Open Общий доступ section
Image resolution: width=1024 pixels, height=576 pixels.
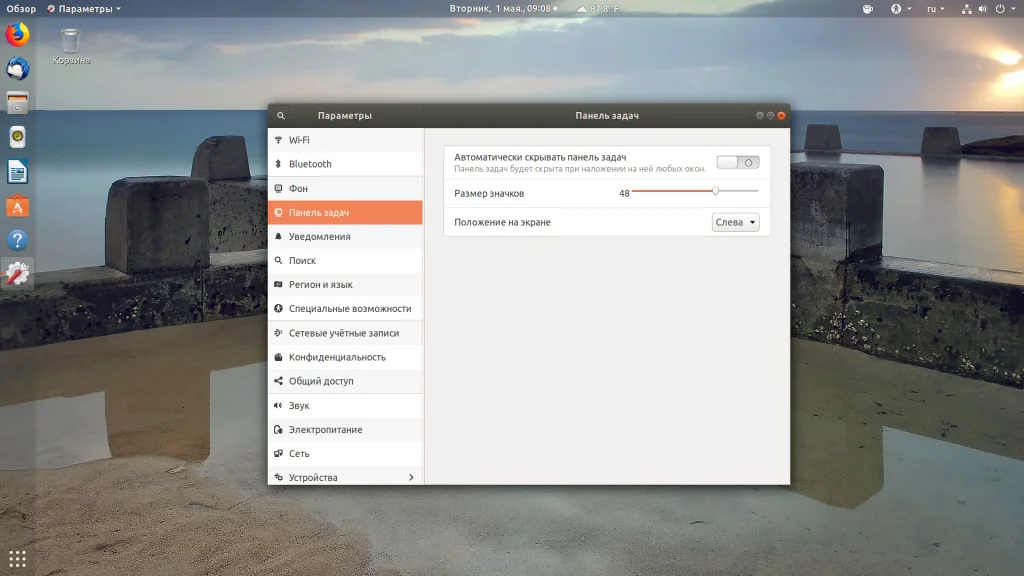tap(345, 381)
